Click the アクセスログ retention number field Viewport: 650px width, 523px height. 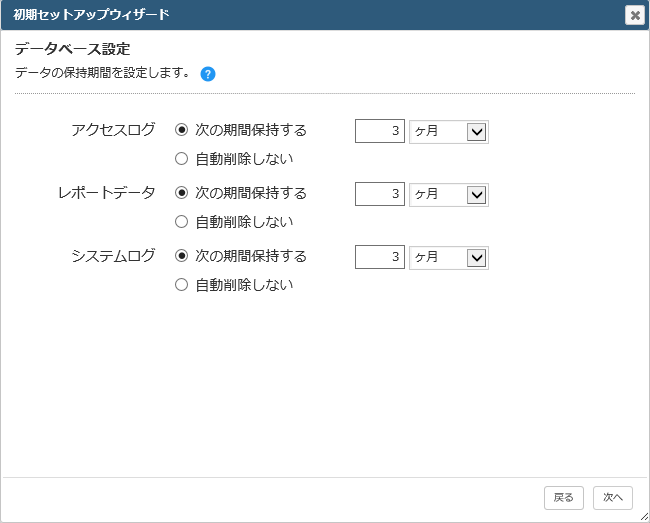point(380,131)
